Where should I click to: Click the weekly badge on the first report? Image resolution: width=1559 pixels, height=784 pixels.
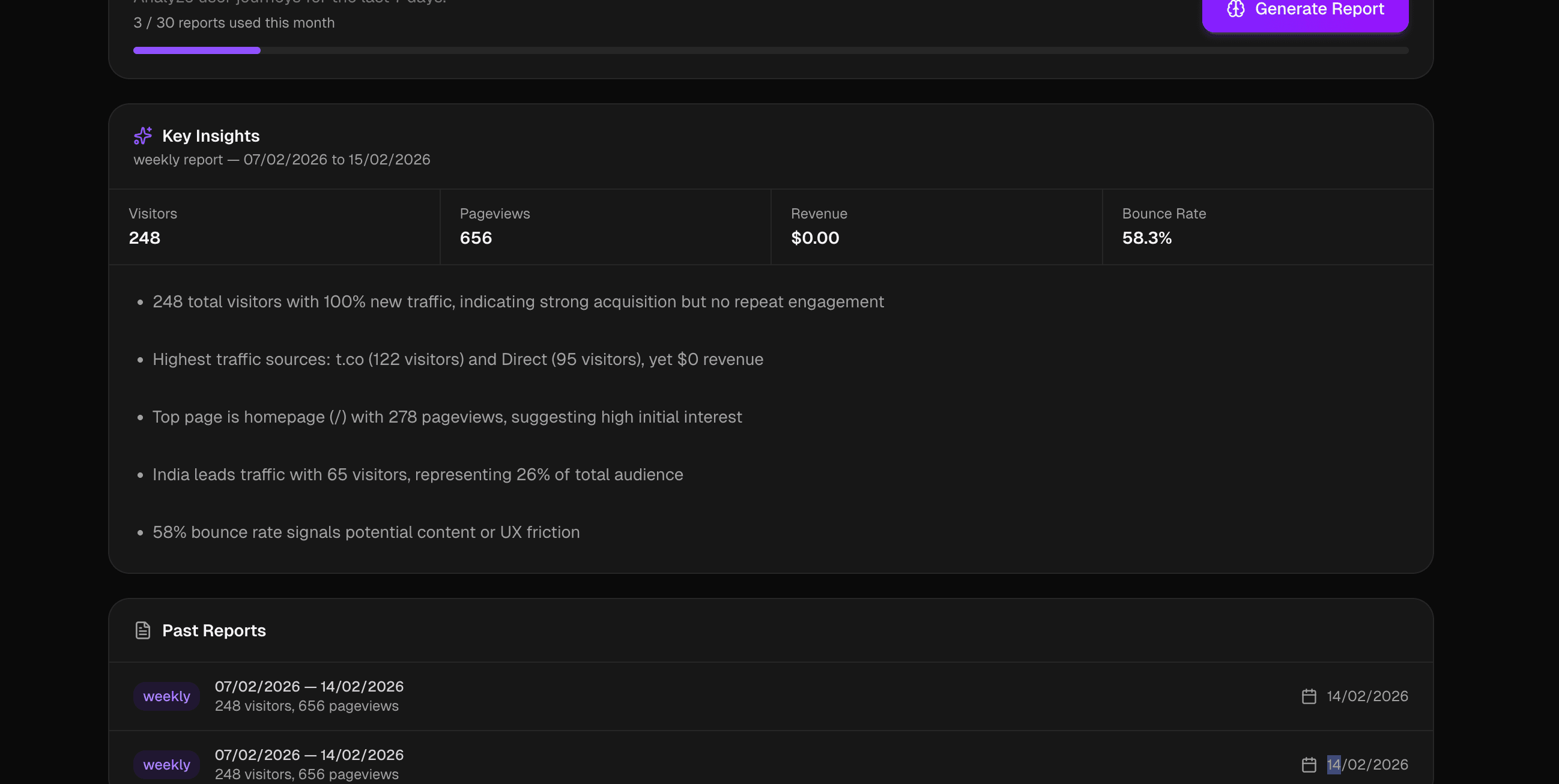166,696
